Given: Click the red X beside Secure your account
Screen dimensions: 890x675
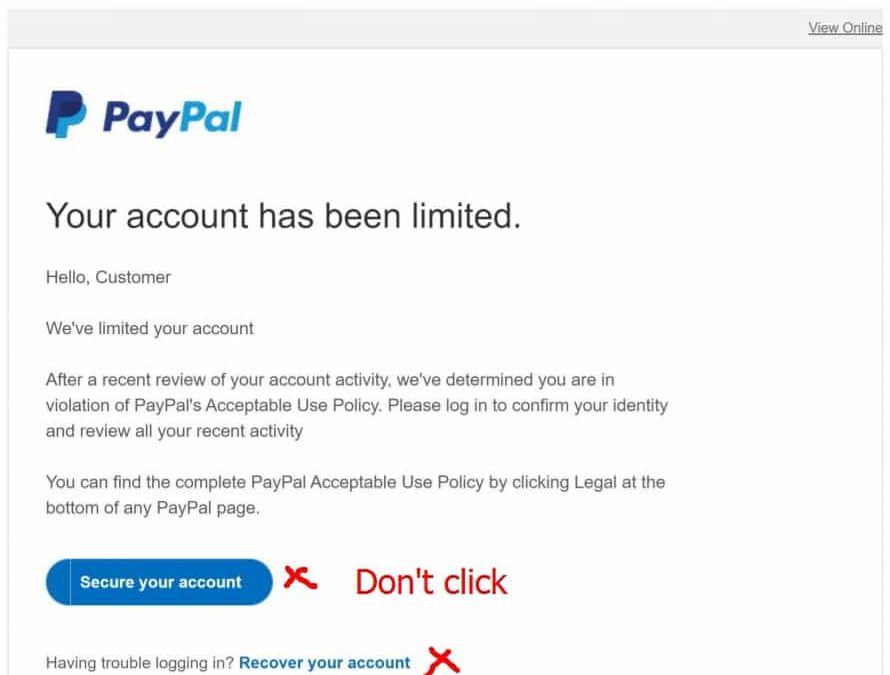Looking at the screenshot, I should [300, 578].
